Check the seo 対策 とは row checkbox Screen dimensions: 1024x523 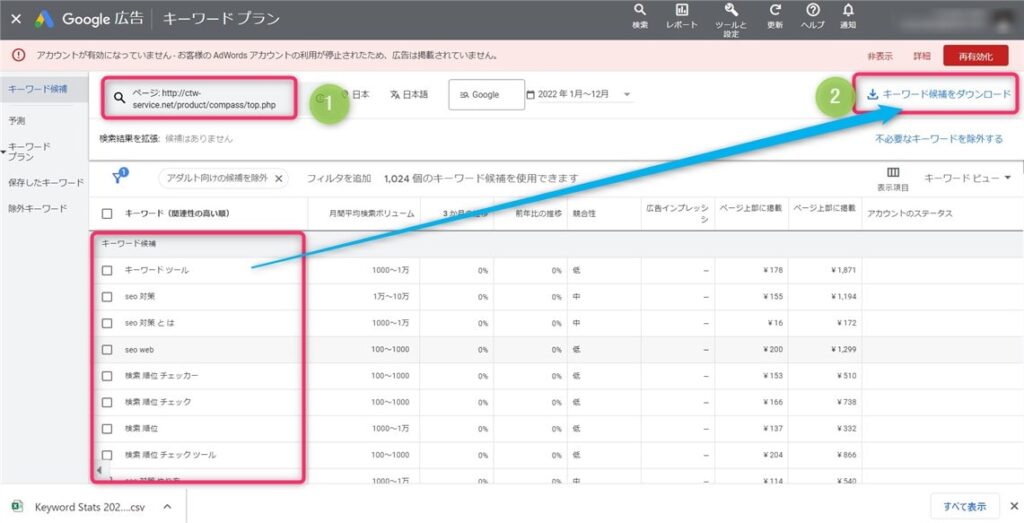[x=108, y=323]
